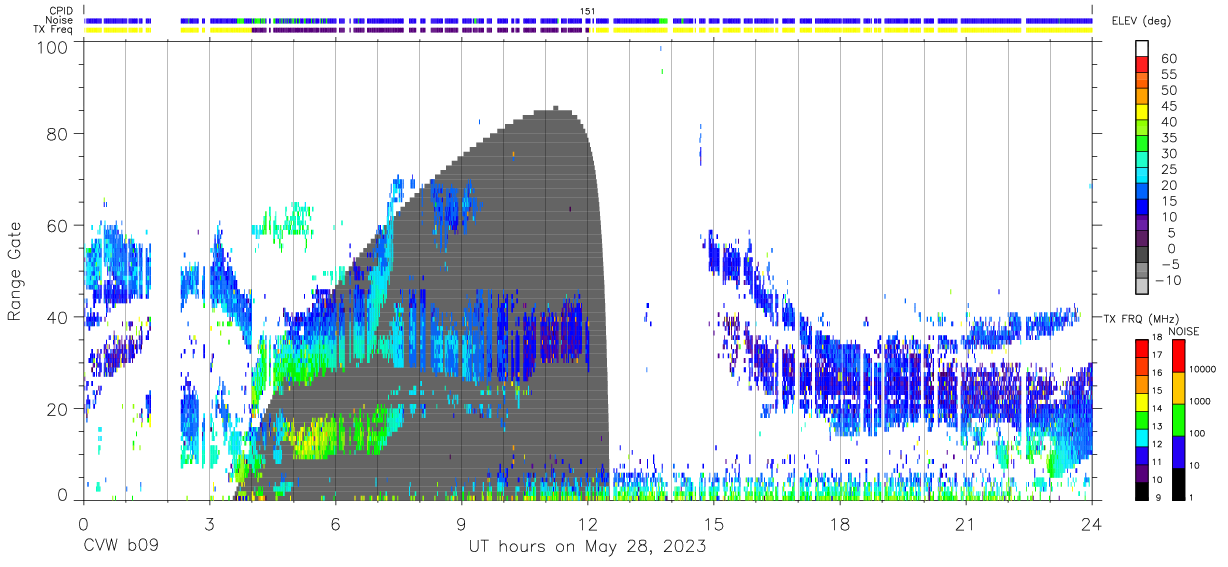
Task: Click the 6 tick on UT hours axis
Action: pyautogui.click(x=335, y=524)
